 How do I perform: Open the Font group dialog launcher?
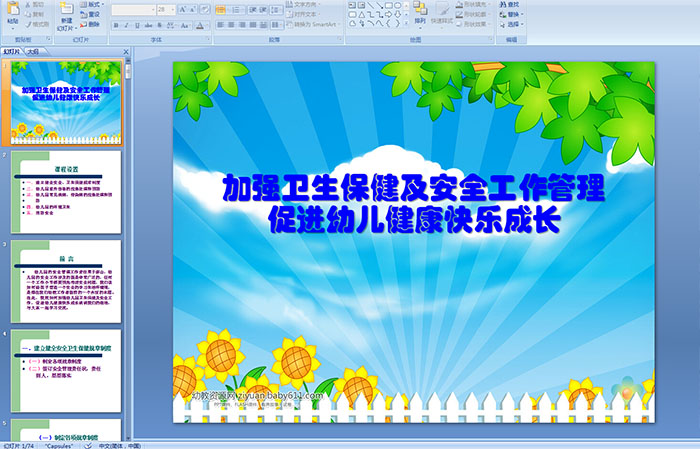(208, 39)
